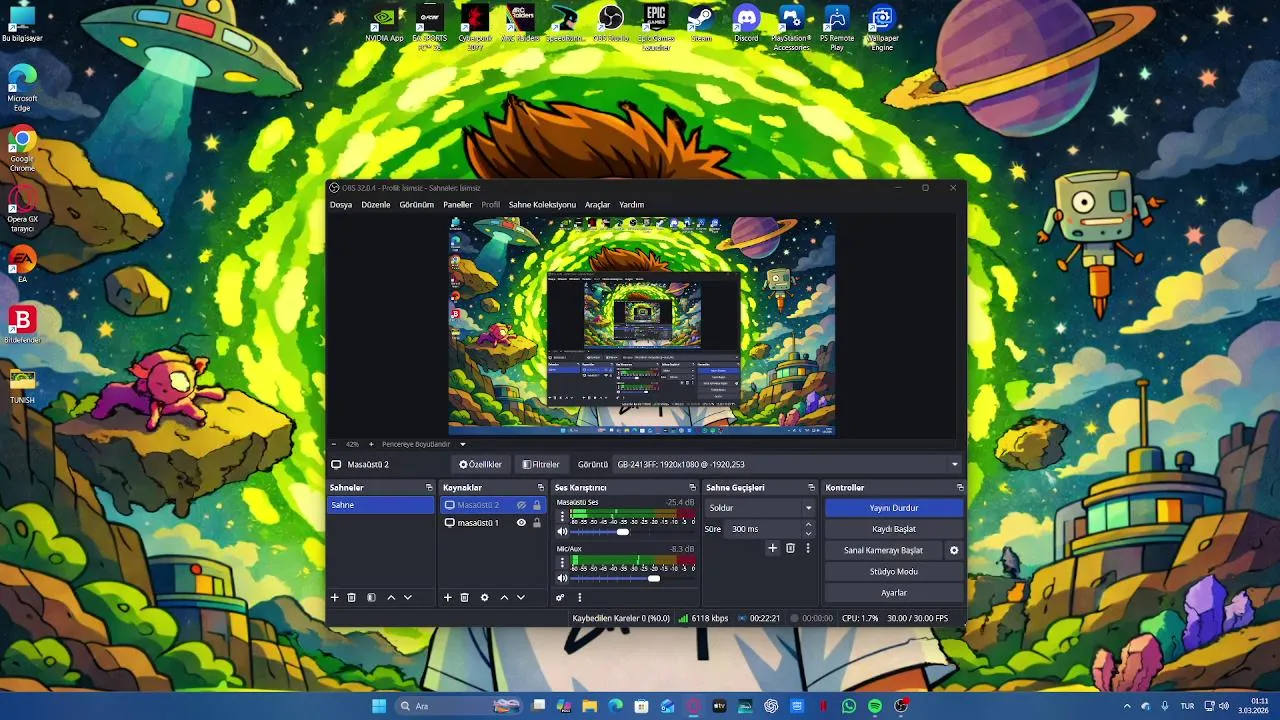Add a new source in Kaynaklar
The height and width of the screenshot is (720, 1280).
(x=448, y=597)
